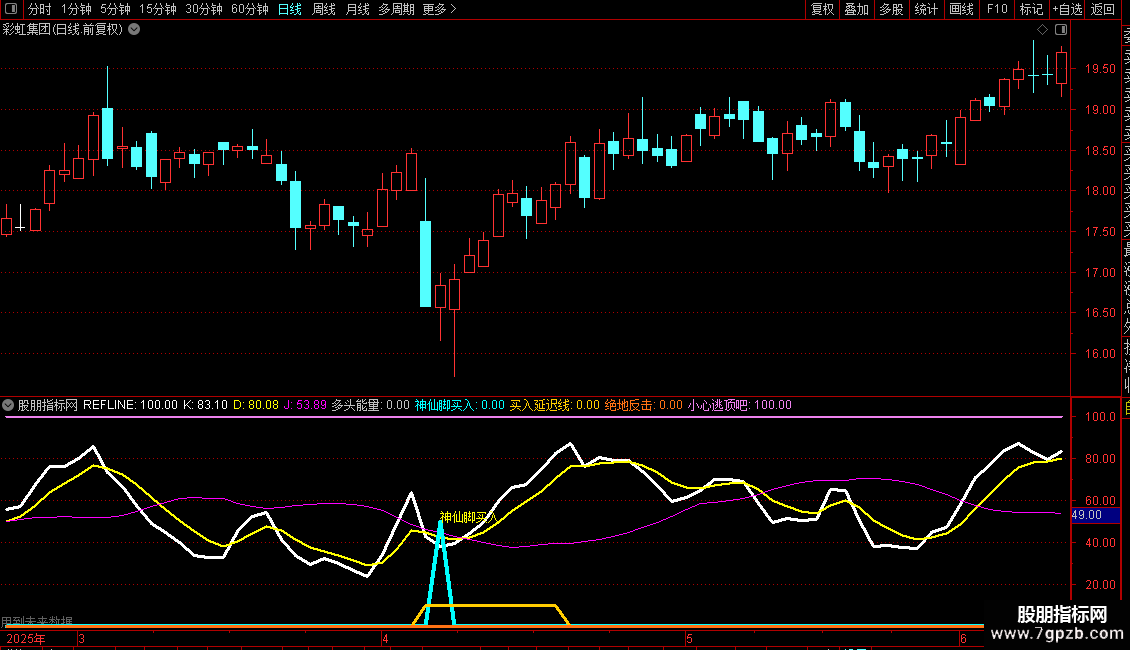This screenshot has width=1130, height=650.
Task: Select the 日线 daily chart tab
Action: [290, 9]
